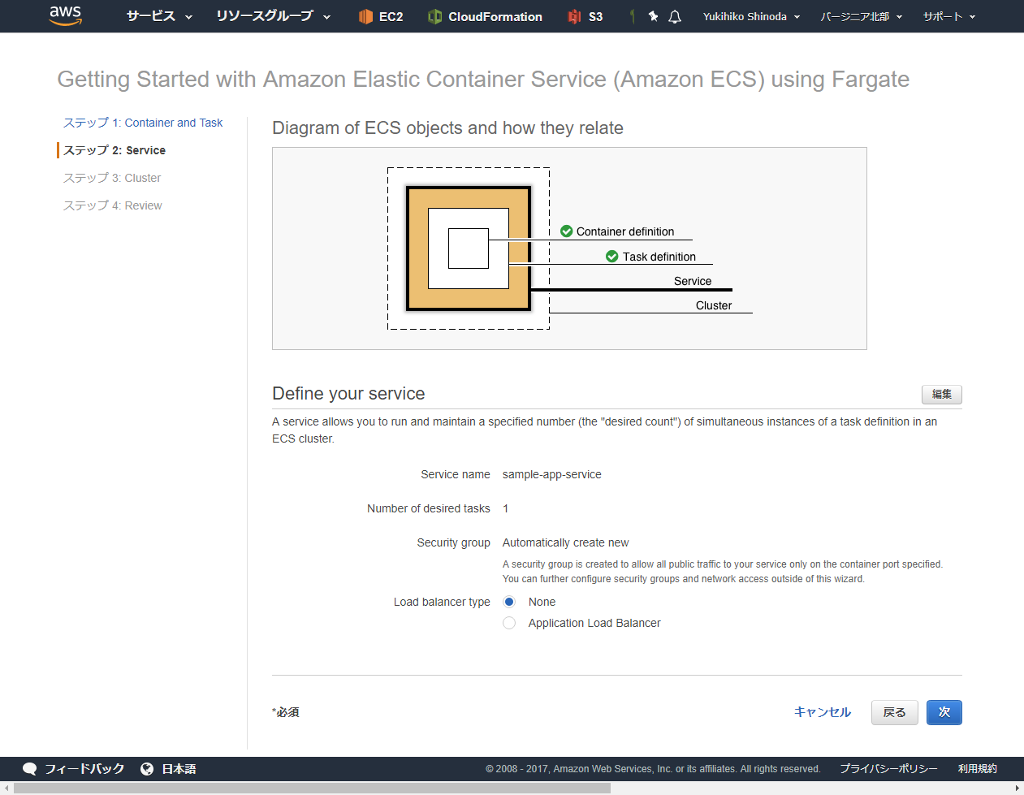Click the Define your service heading
Viewport: 1024px width, 795px height.
(x=348, y=393)
